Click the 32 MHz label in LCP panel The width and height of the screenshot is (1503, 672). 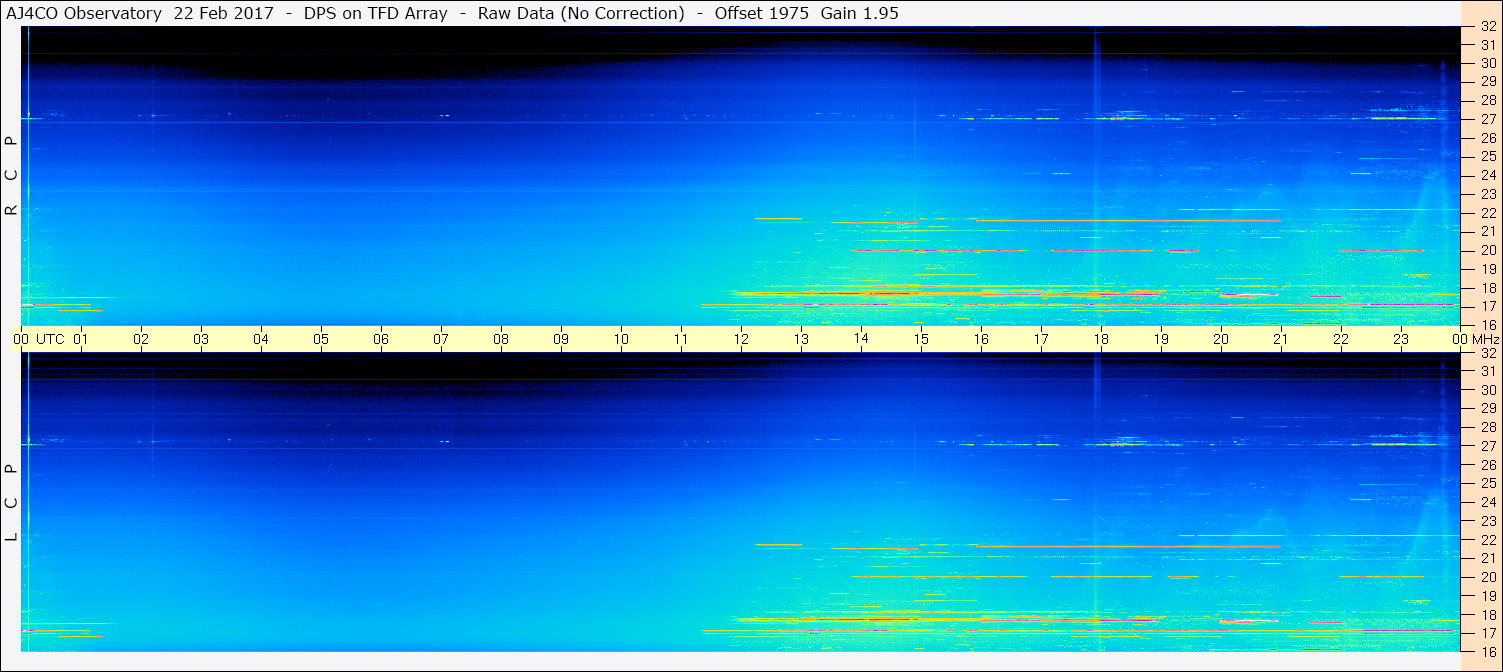(1488, 353)
